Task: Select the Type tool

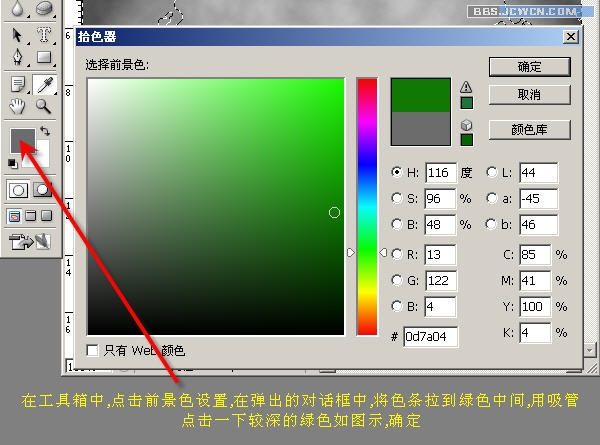Action: 44,35
